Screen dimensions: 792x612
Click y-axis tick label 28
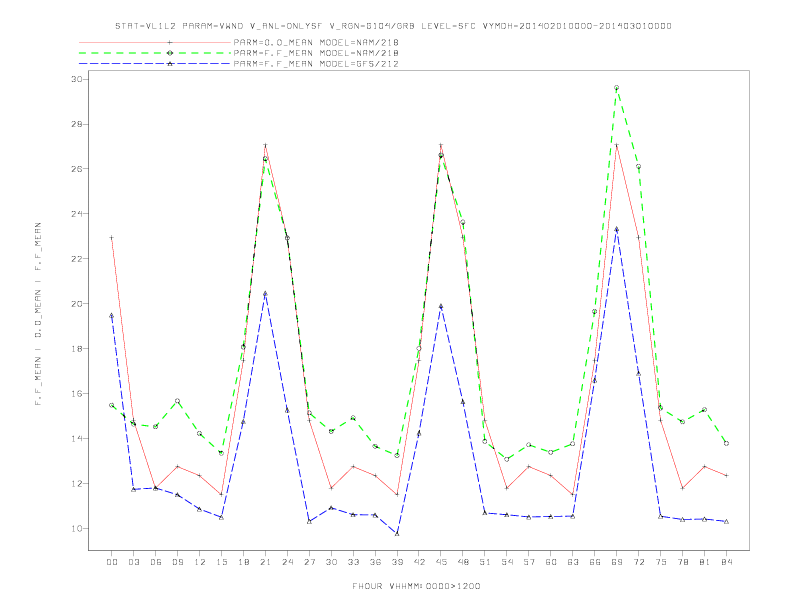click(77, 124)
